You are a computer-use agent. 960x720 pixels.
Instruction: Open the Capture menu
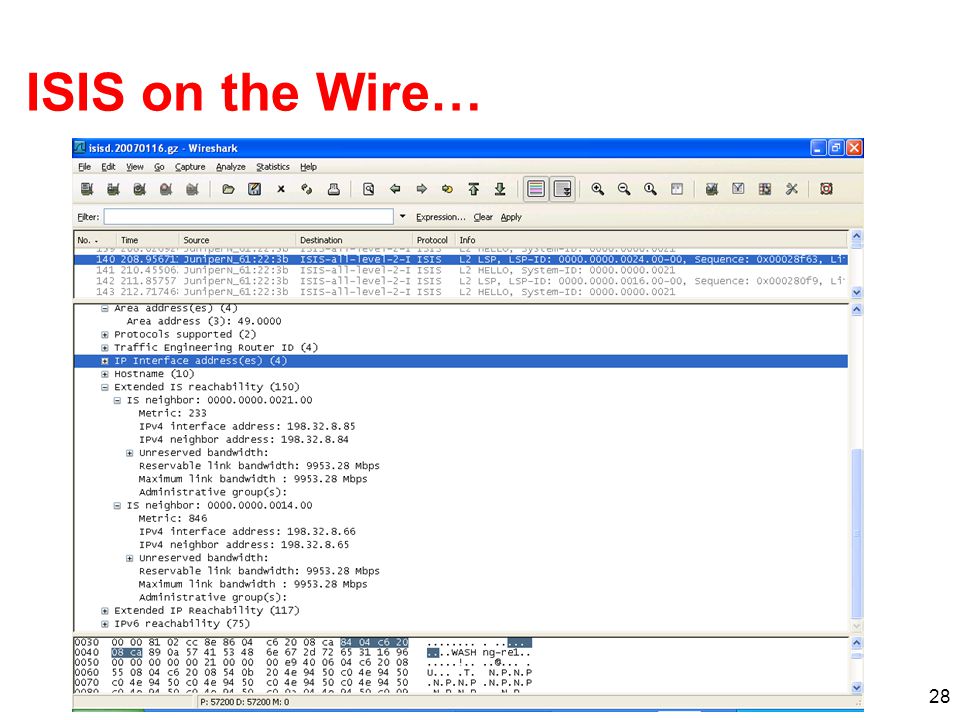[190, 167]
